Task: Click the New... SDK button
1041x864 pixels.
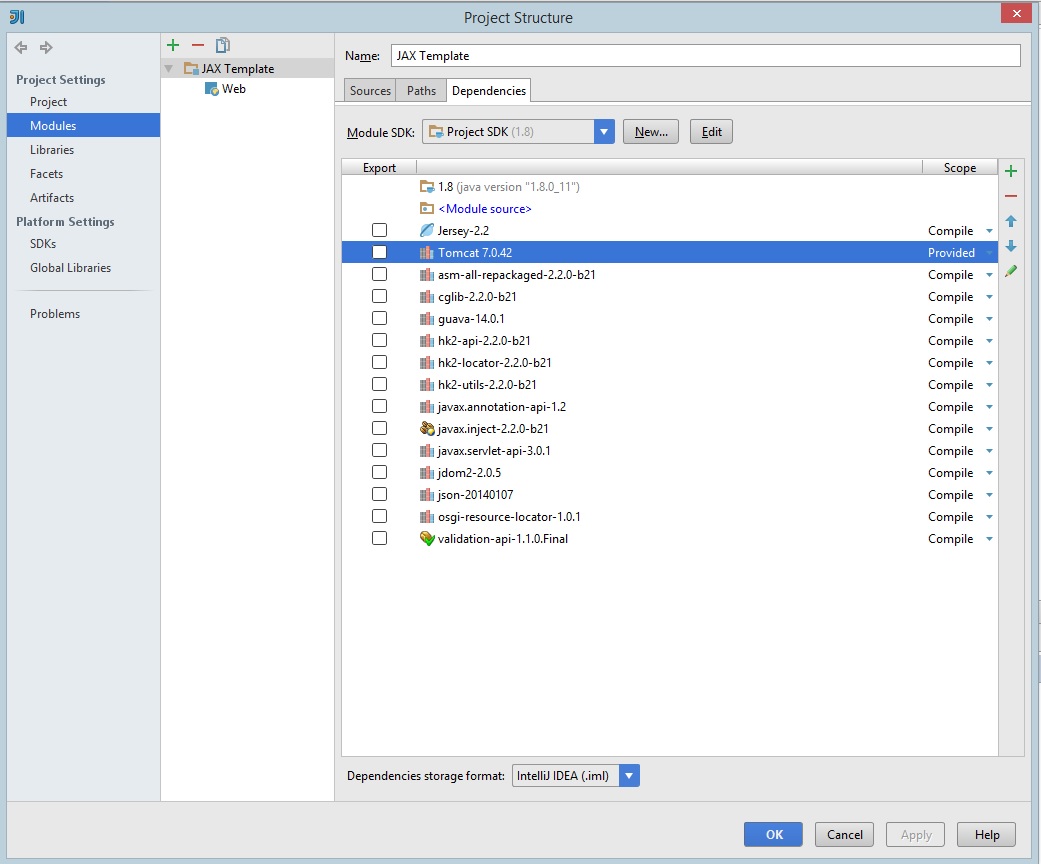Action: [651, 131]
